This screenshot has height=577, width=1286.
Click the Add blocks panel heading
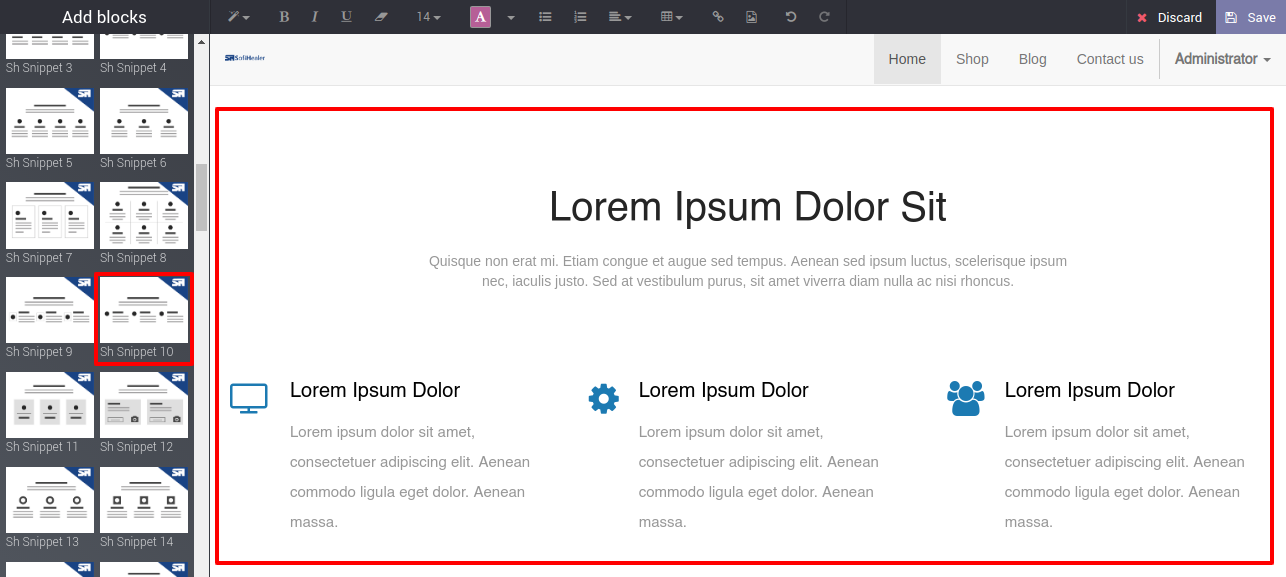104,17
